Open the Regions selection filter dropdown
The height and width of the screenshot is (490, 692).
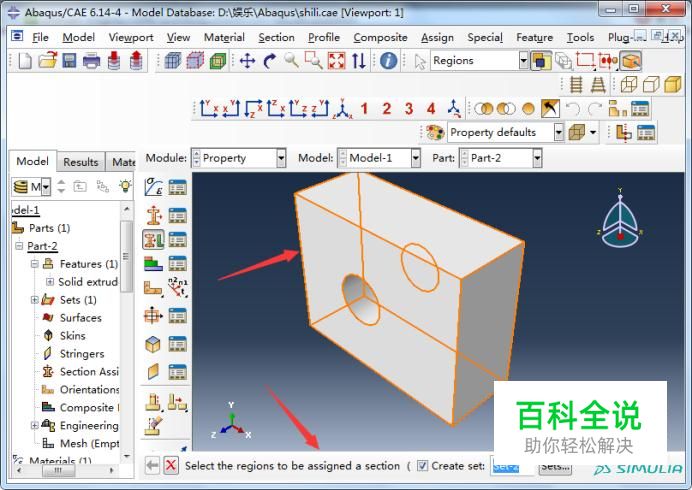[x=523, y=60]
